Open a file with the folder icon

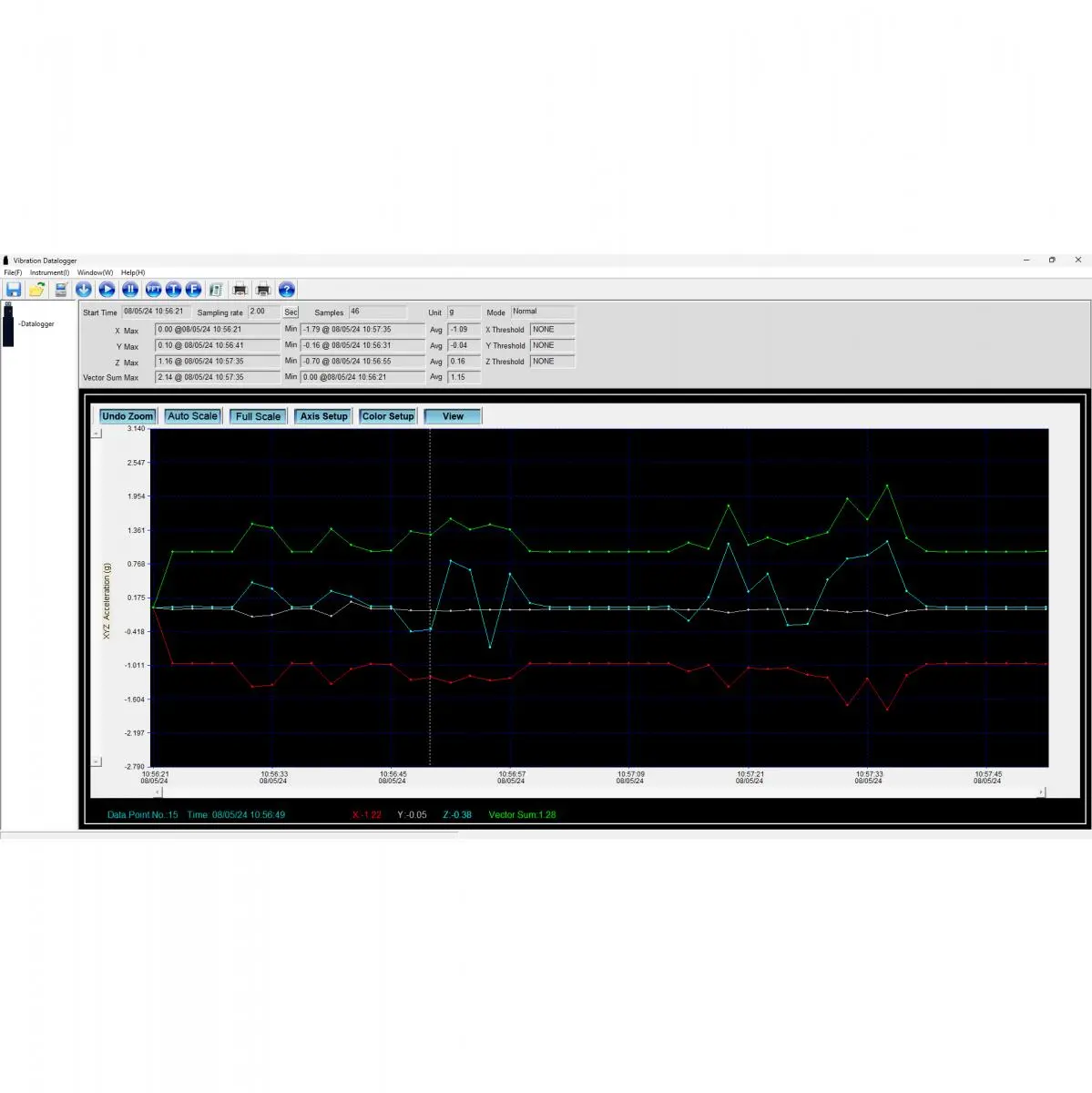36,290
